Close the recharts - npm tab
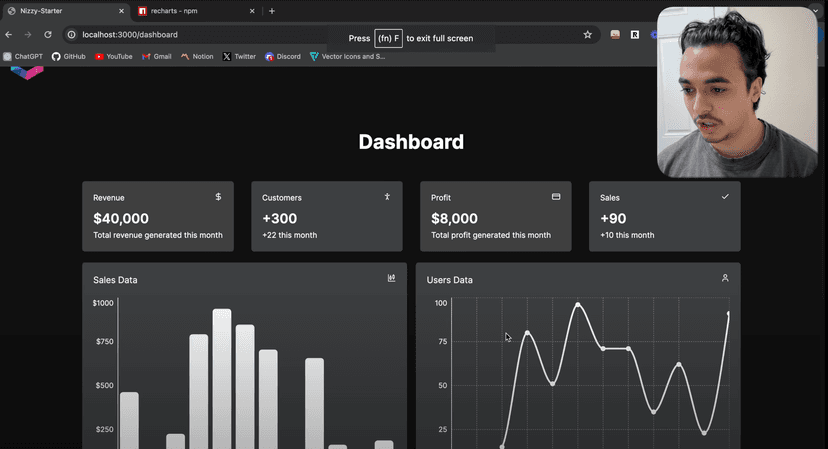828x449 pixels. [252, 11]
